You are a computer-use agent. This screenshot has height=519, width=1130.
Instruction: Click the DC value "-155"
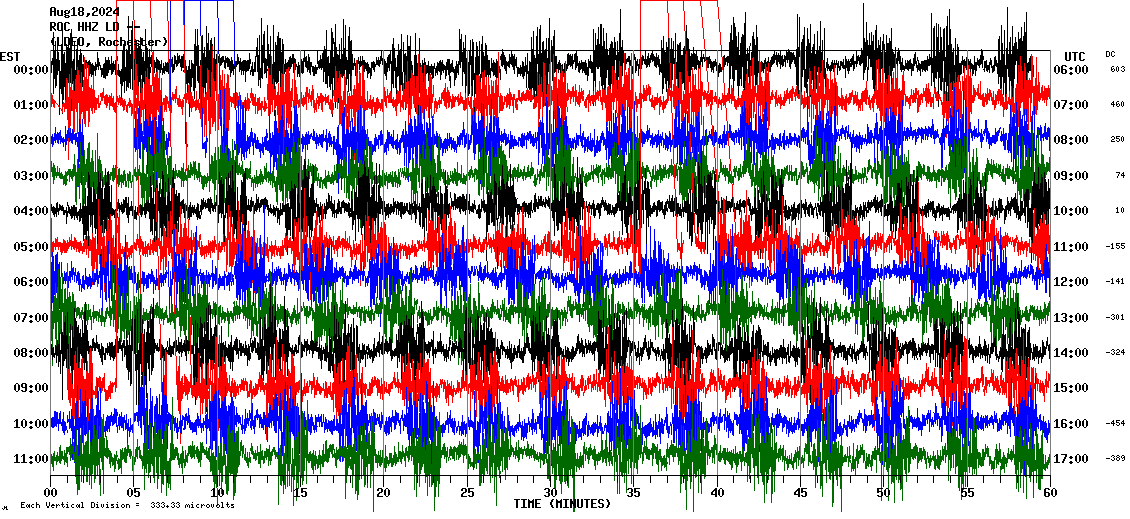[1115, 247]
